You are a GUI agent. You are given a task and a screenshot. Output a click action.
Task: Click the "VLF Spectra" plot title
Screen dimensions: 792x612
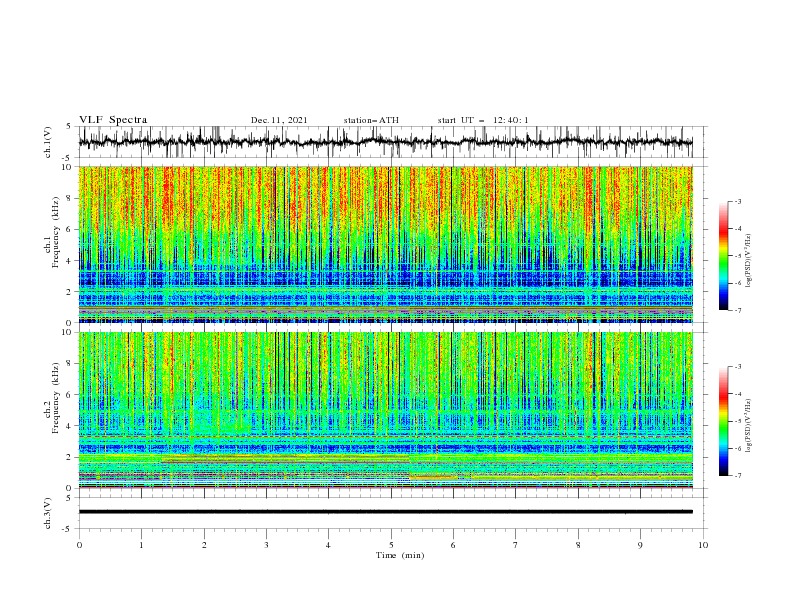(113, 120)
